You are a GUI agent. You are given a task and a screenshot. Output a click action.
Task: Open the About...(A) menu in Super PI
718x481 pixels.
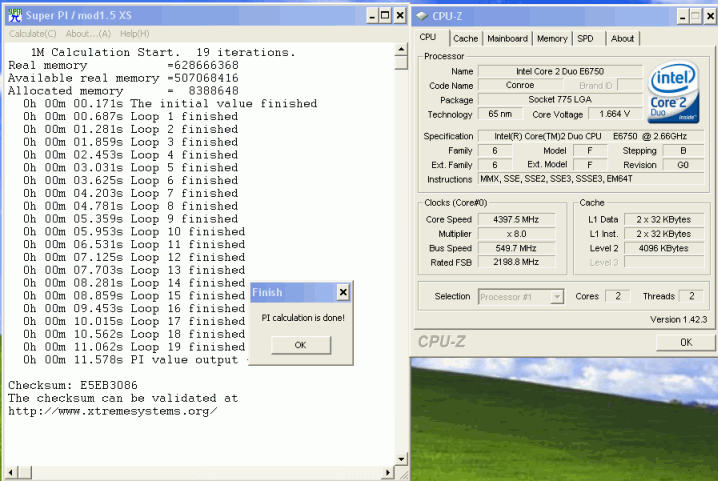(89, 34)
